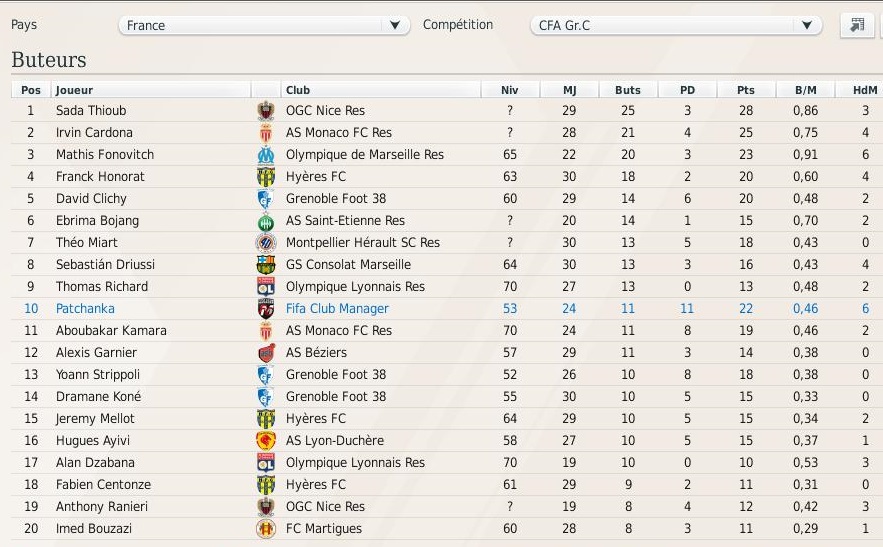Click the Fifa Club Manager club badge
883x547 pixels.
266,309
